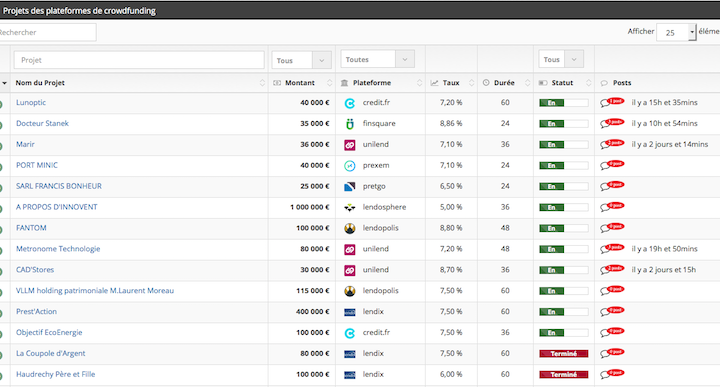720x387 pixels.
Task: Open the A PROPOS D'INNOVENT project link
Action: [x=56, y=207]
